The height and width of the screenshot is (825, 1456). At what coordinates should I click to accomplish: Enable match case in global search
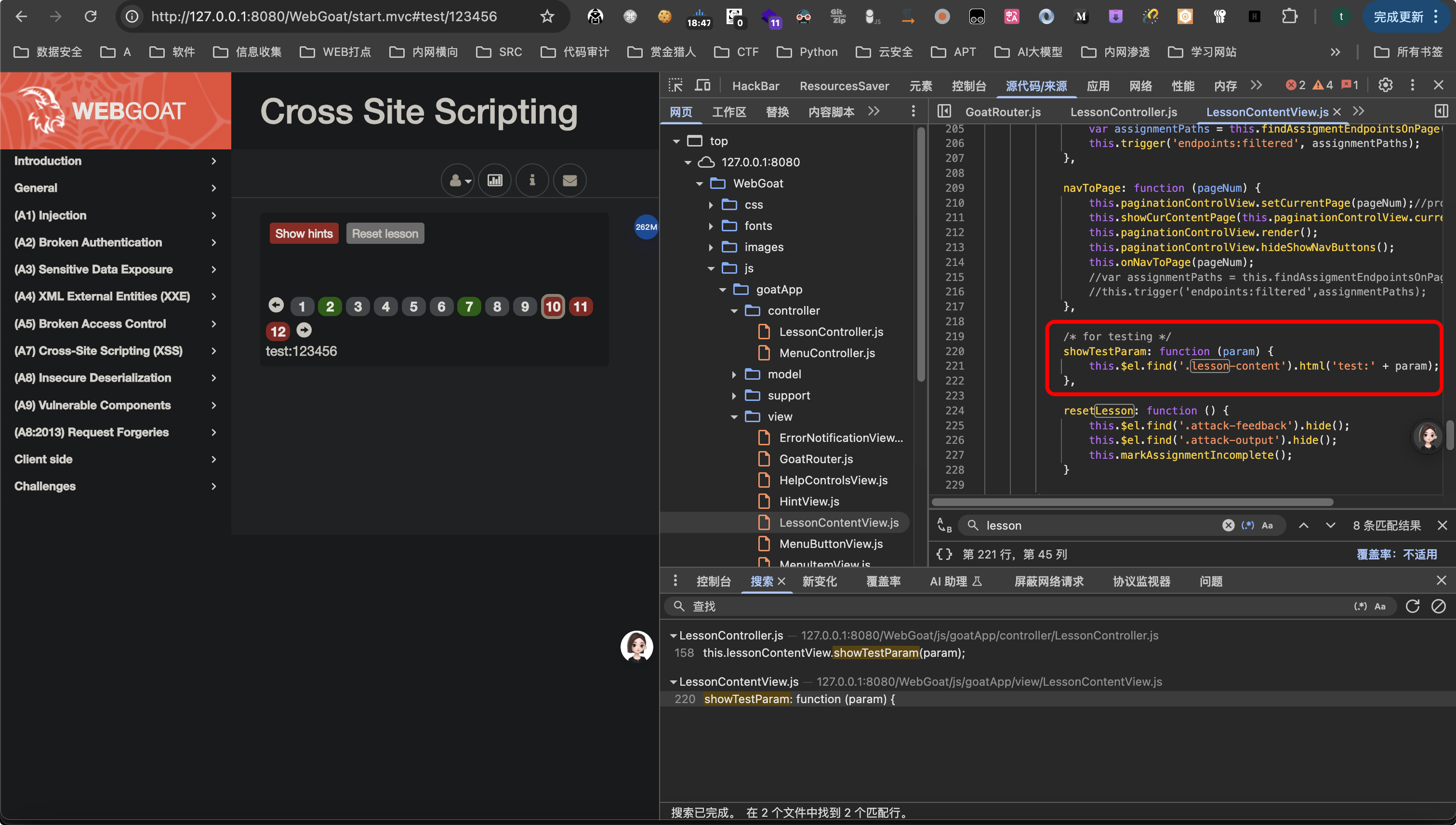[x=1380, y=606]
